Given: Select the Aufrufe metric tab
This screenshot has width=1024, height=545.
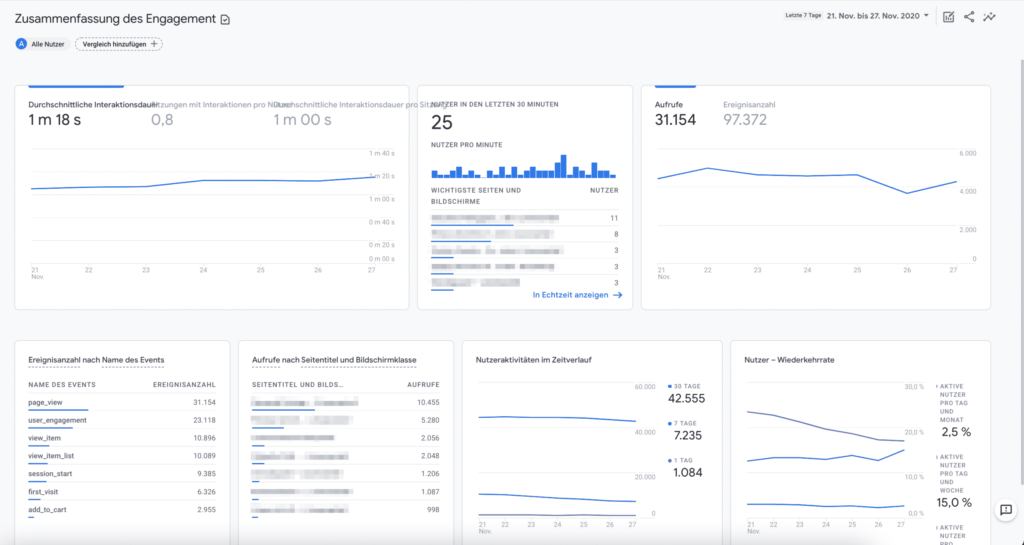Looking at the screenshot, I should coord(669,104).
